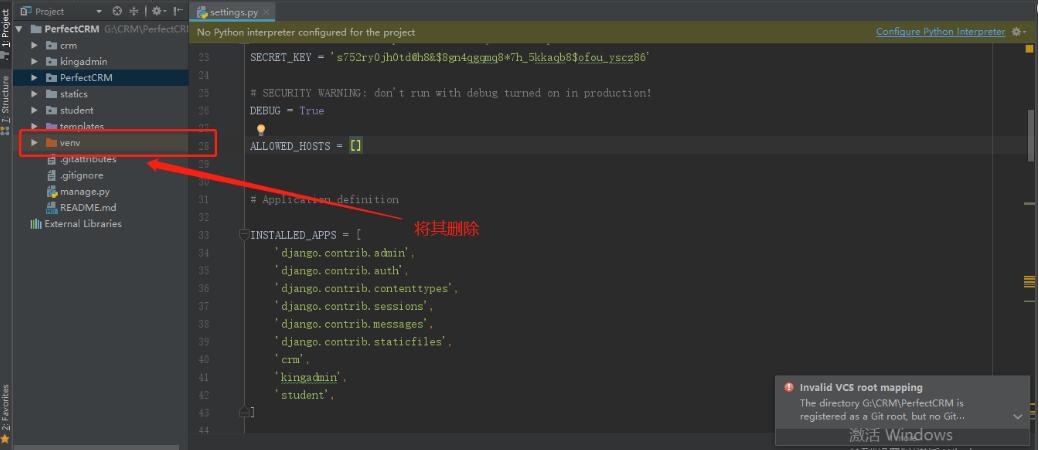Image resolution: width=1039 pixels, height=450 pixels.
Task: Click the README.md file icon
Action: coord(52,207)
